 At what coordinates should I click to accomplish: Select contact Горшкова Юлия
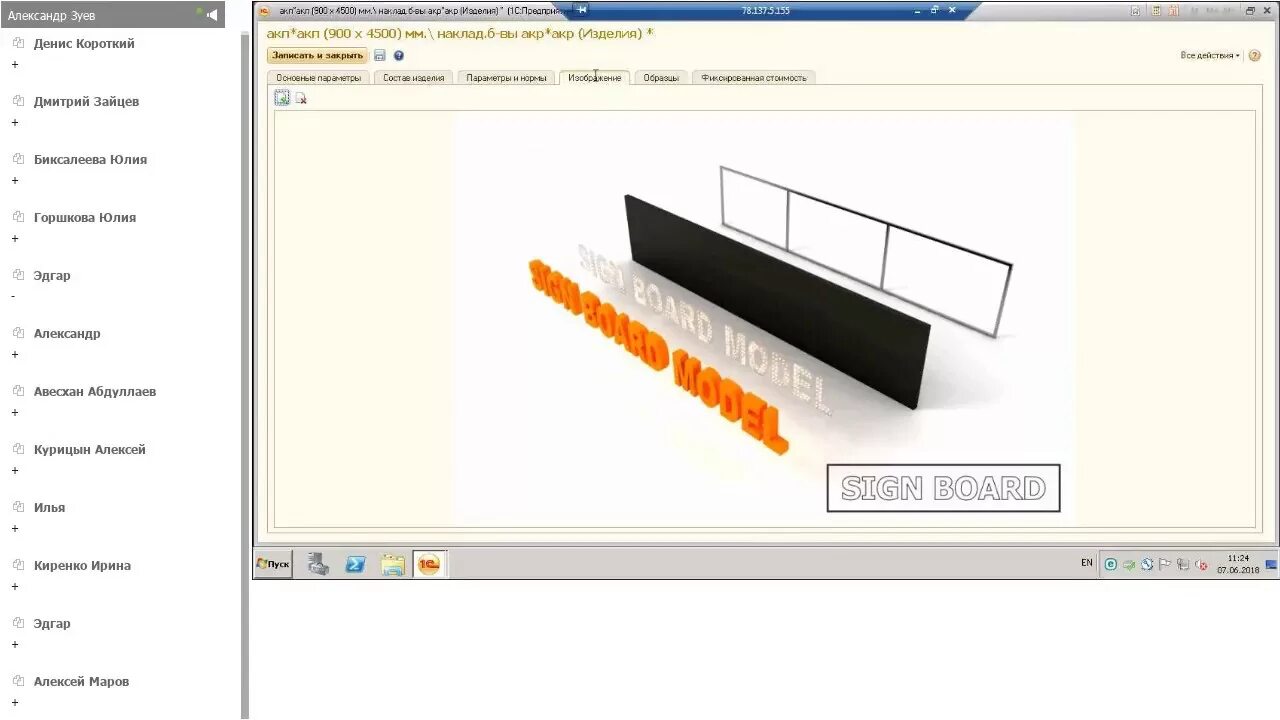pos(85,217)
